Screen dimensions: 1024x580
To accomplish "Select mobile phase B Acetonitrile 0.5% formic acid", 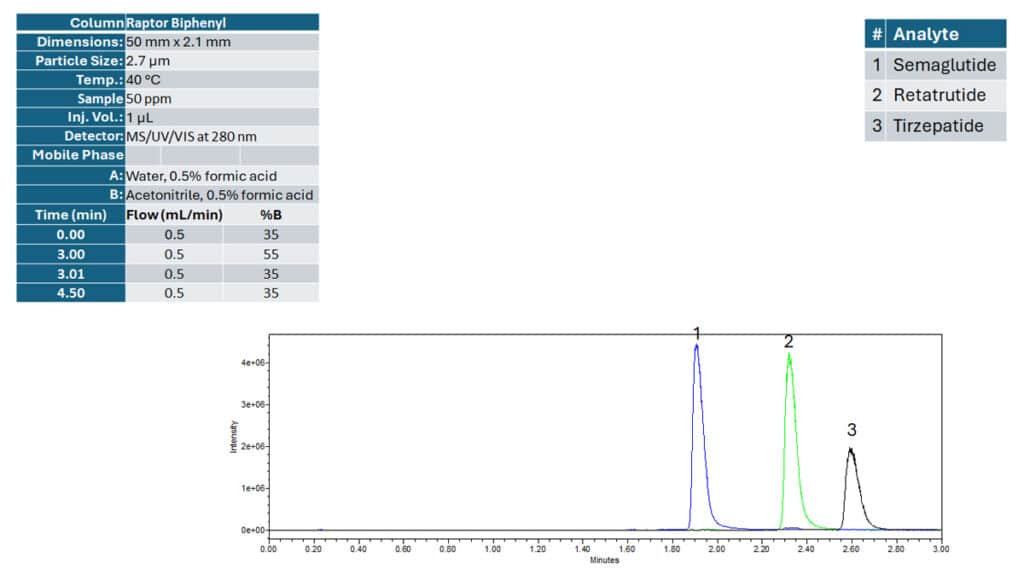I will coord(200,195).
